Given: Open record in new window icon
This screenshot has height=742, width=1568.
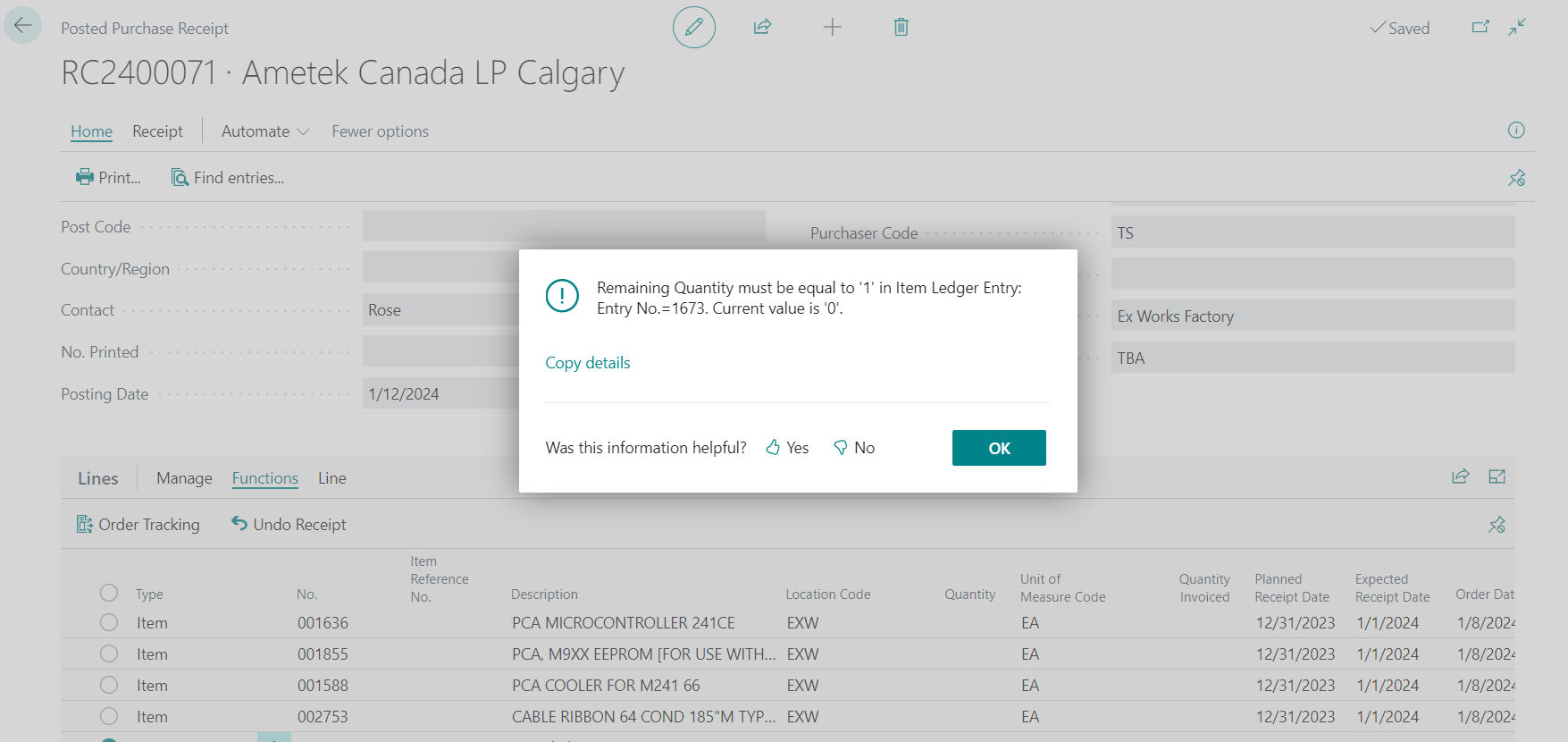Looking at the screenshot, I should click(1480, 27).
